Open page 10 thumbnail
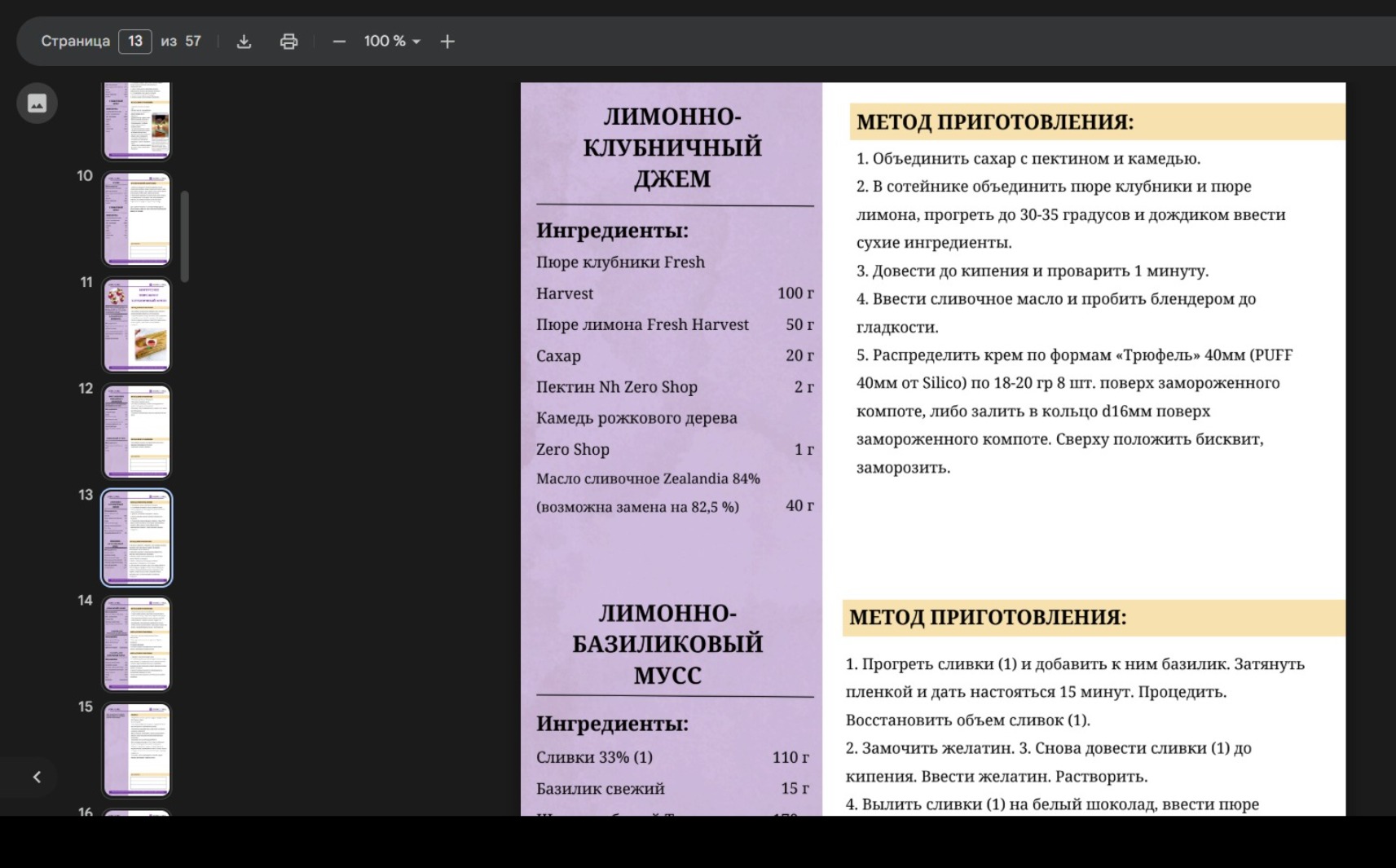The width and height of the screenshot is (1396, 868). pos(137,219)
